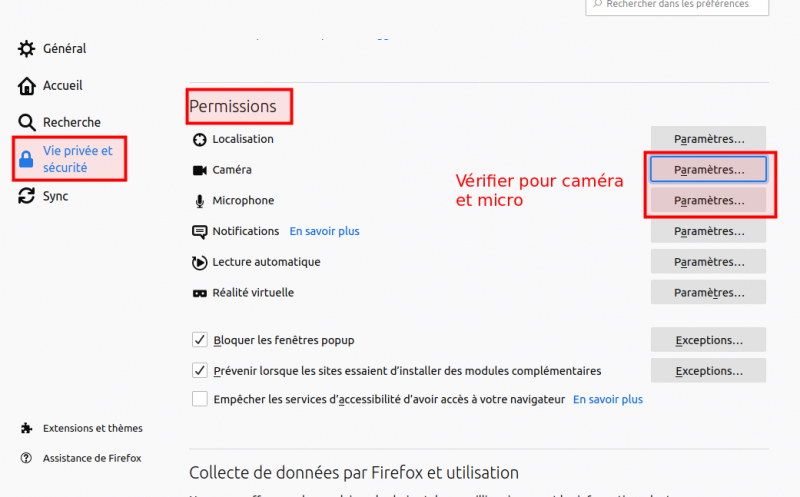Click the Sync arrows icon
The height and width of the screenshot is (497, 800).
coord(27,196)
